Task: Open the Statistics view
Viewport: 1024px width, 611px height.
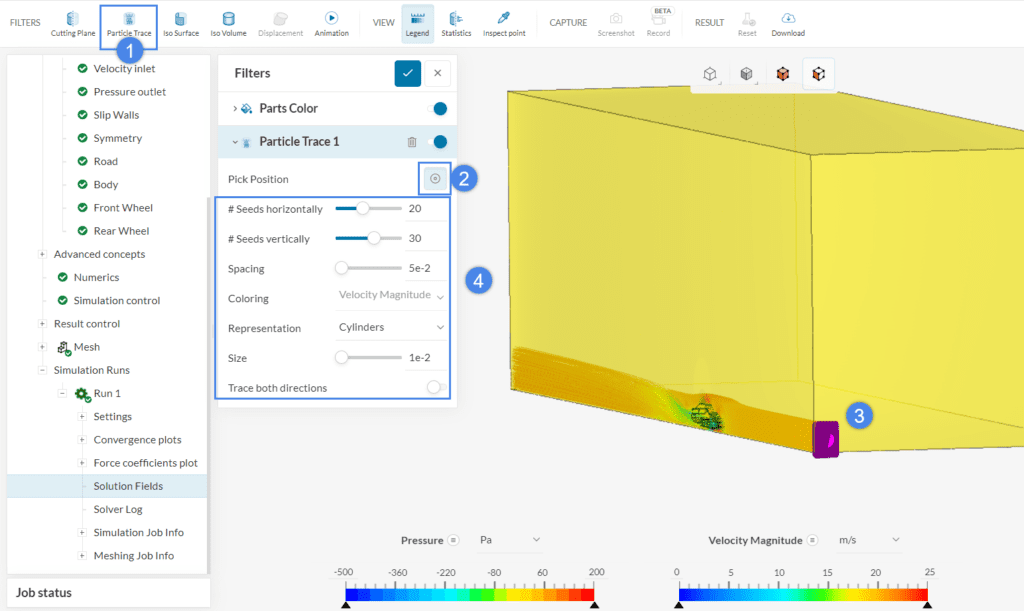Action: pyautogui.click(x=456, y=24)
